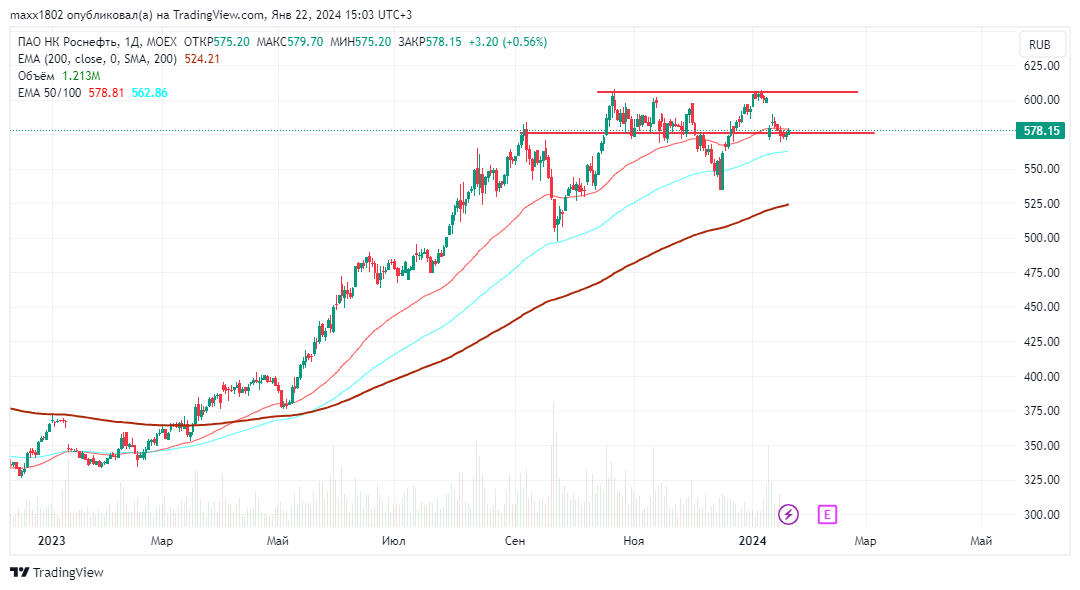Click the Мар label after 2024

tap(866, 541)
